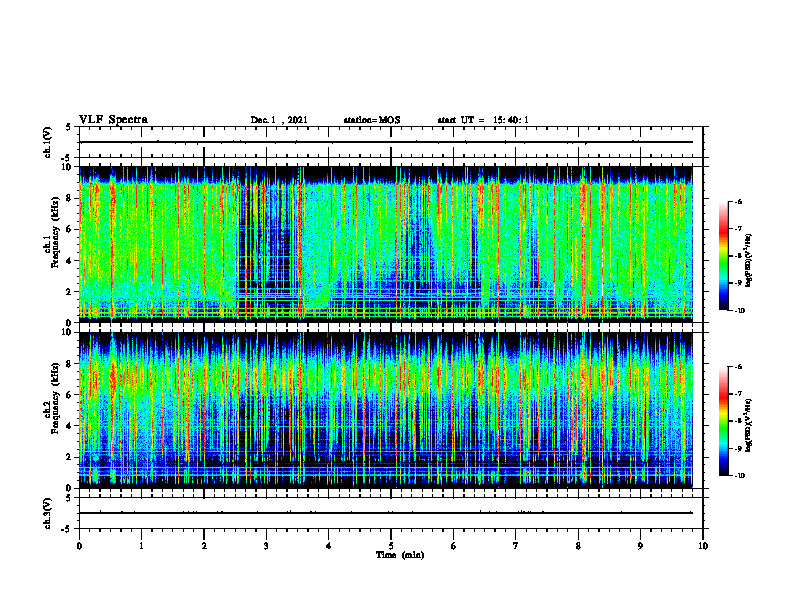The image size is (792, 612).
Task: Select the ch.1 colorbar "log(PSD)(V²/Hz)" label
Action: tap(749, 261)
